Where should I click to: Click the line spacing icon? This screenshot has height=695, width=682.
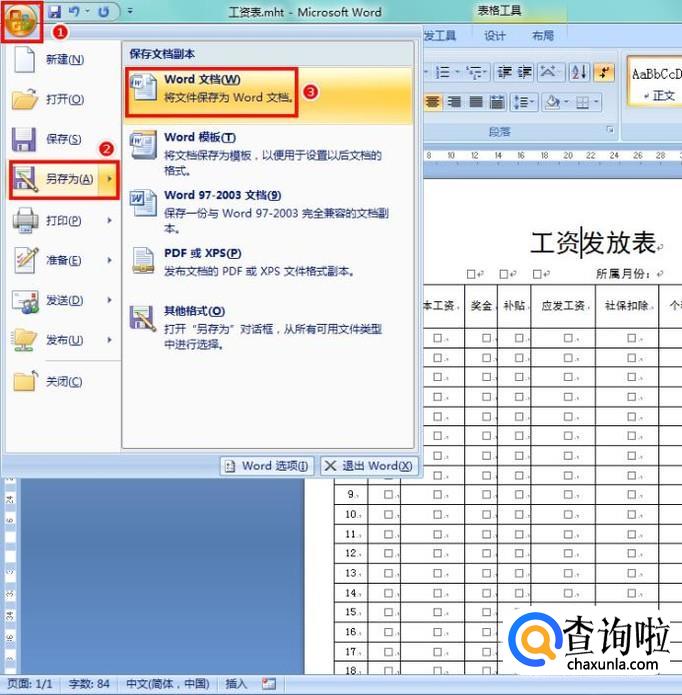coord(519,102)
